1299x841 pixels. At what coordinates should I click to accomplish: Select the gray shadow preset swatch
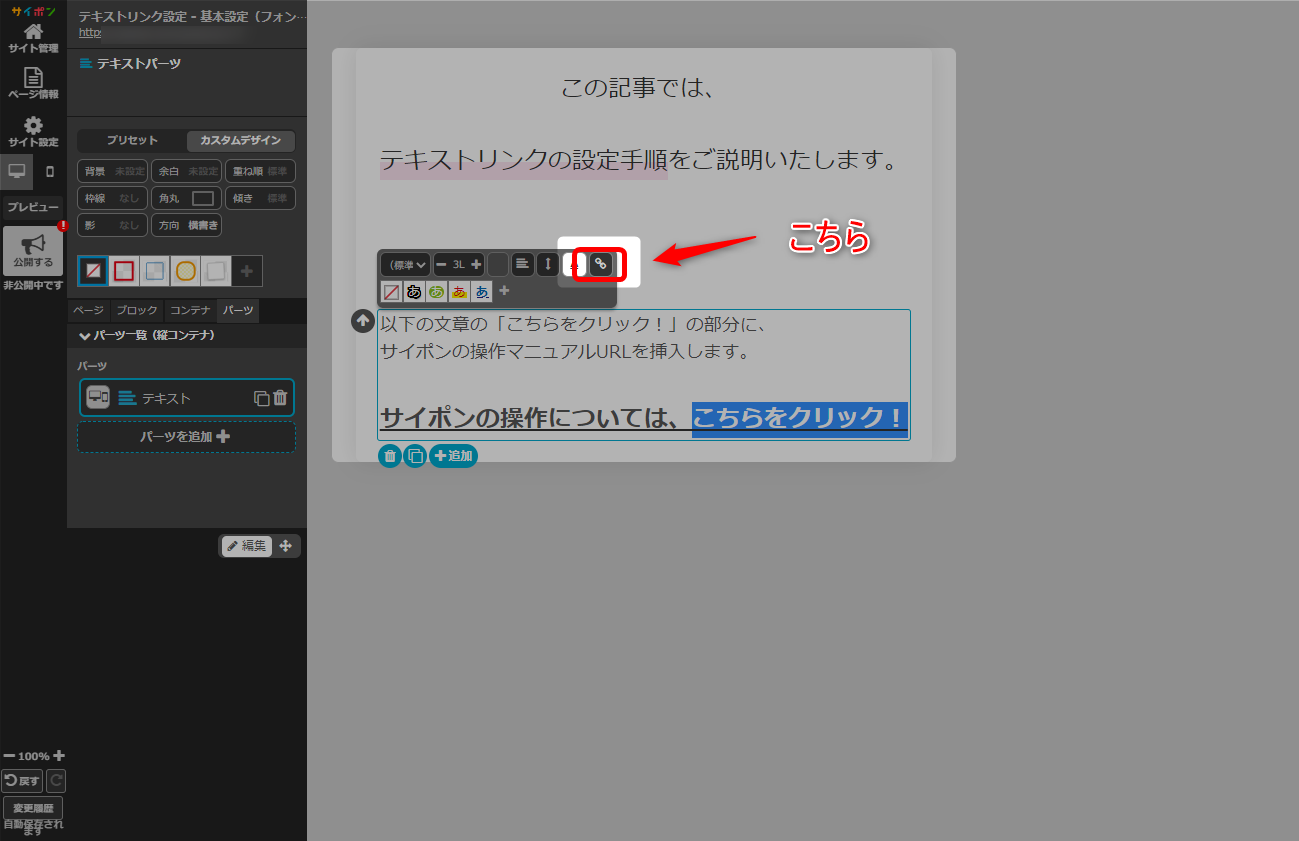click(216, 271)
